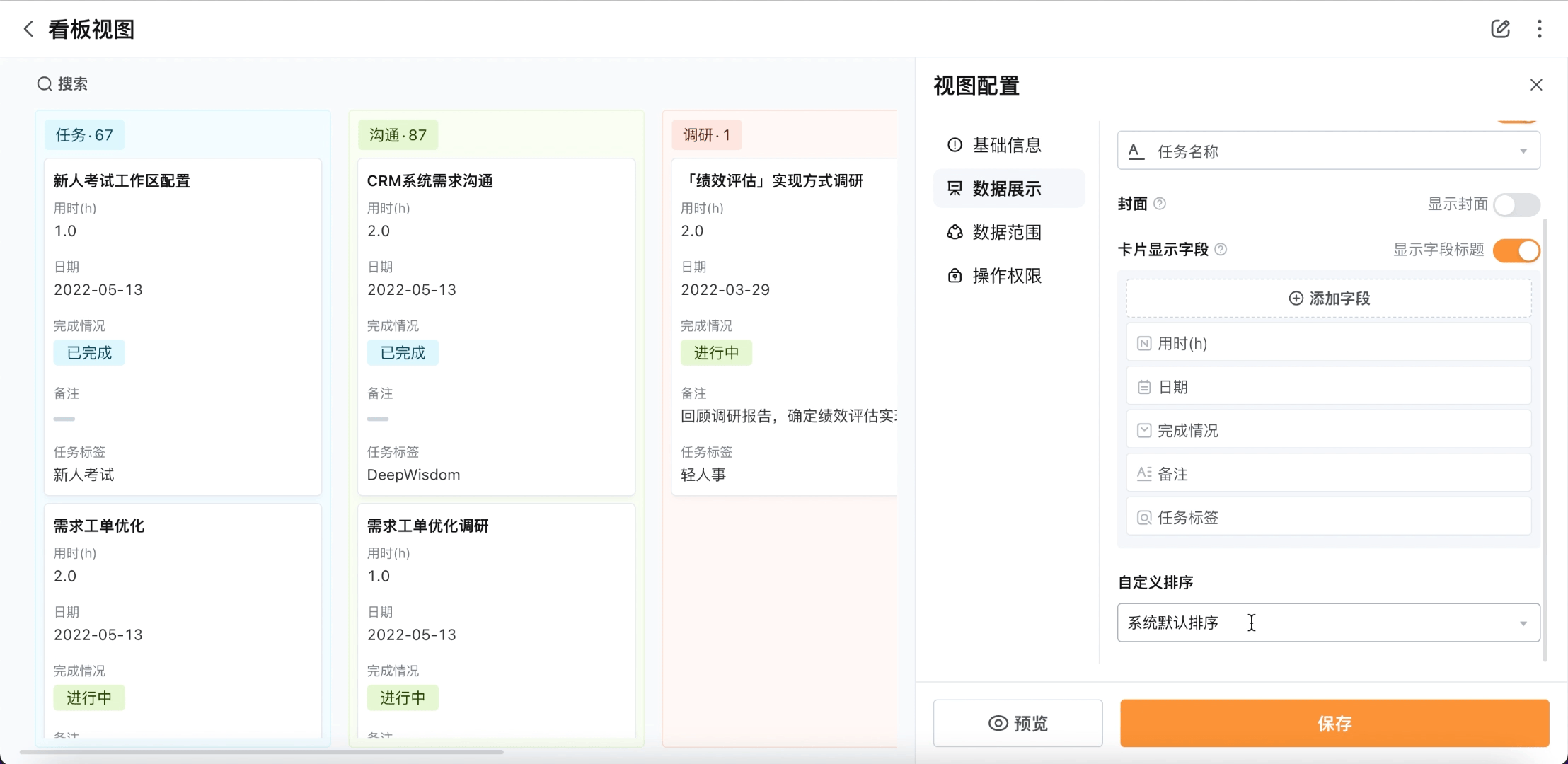Click the eye icon on 预览 button
Viewport: 1568px width, 764px height.
(x=998, y=723)
